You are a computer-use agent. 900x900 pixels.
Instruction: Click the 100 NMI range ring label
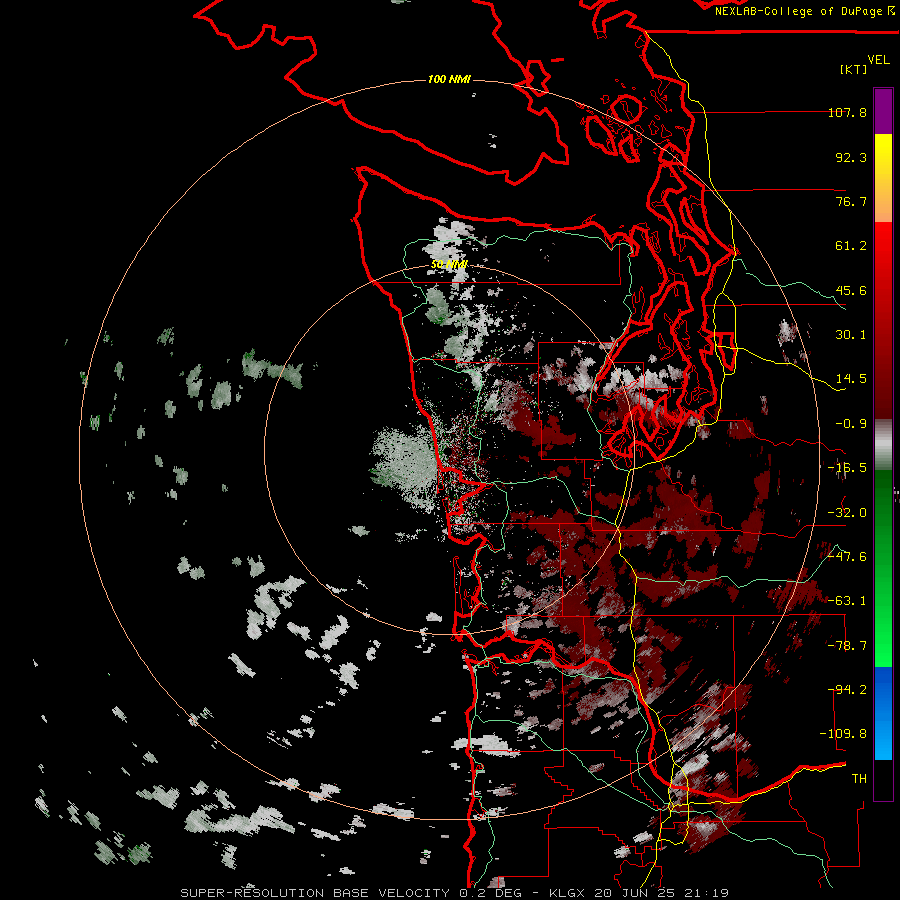pyautogui.click(x=449, y=79)
